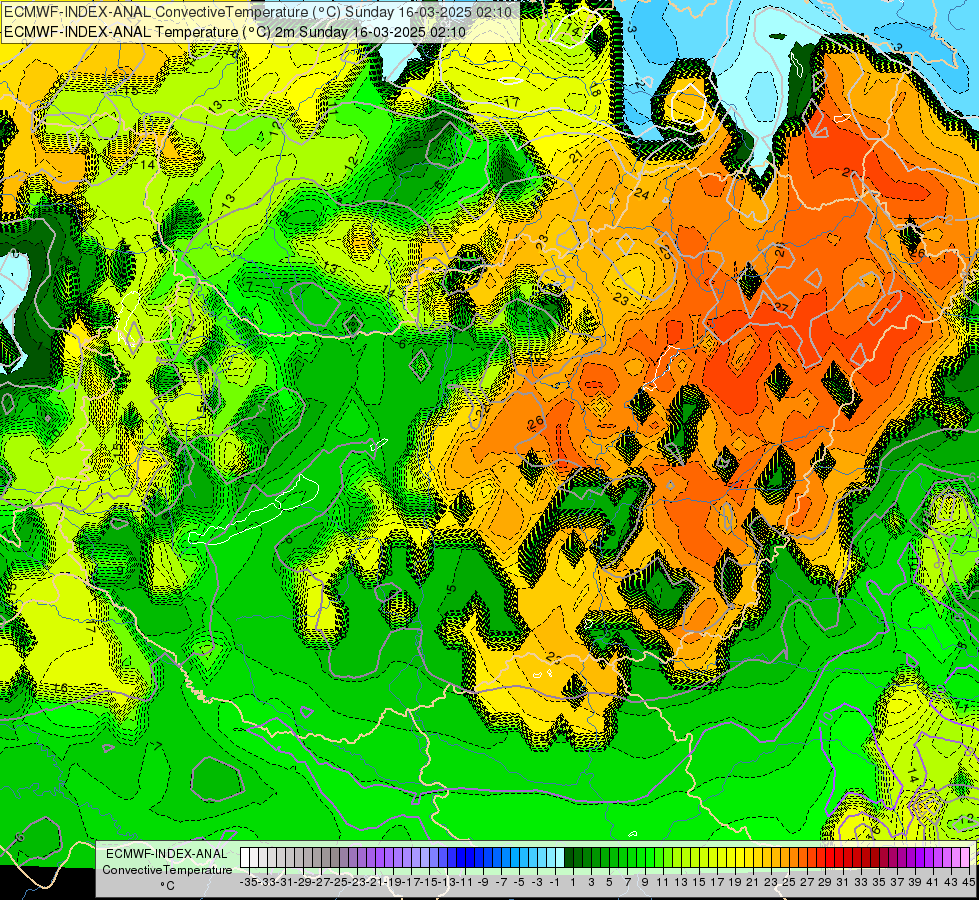This screenshot has width=979, height=900.
Task: Click the '24' contour label on the map
Action: pyautogui.click(x=641, y=194)
